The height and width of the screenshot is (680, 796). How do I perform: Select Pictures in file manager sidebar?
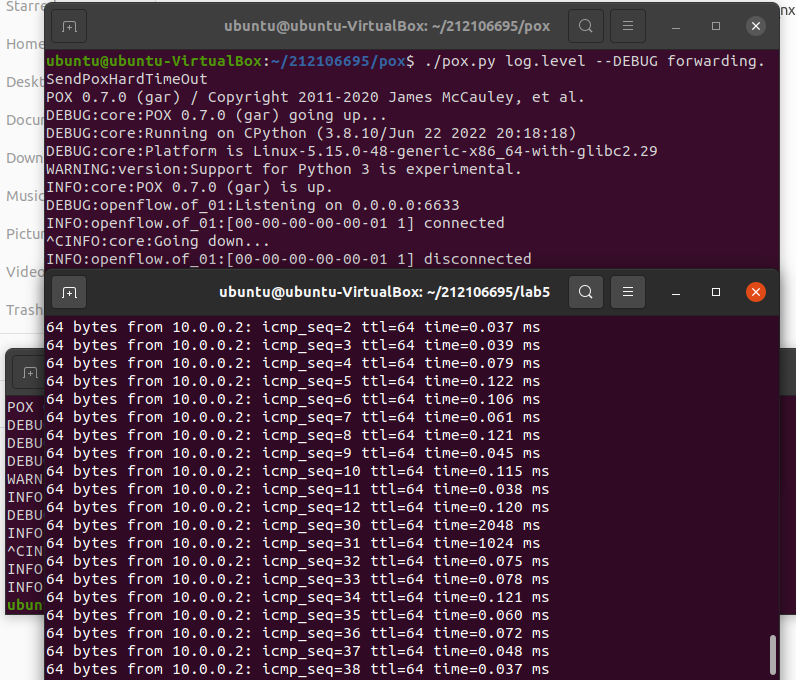[x=24, y=234]
